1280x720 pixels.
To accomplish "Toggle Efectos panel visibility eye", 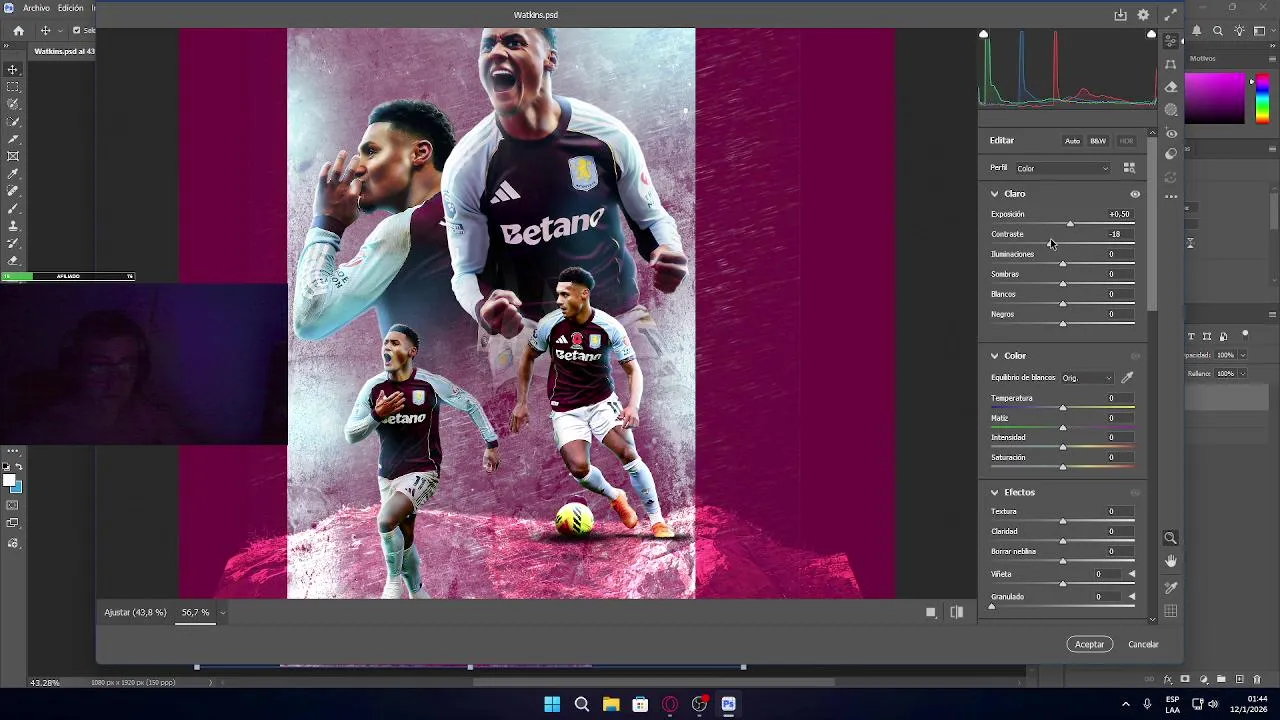I will (1135, 493).
